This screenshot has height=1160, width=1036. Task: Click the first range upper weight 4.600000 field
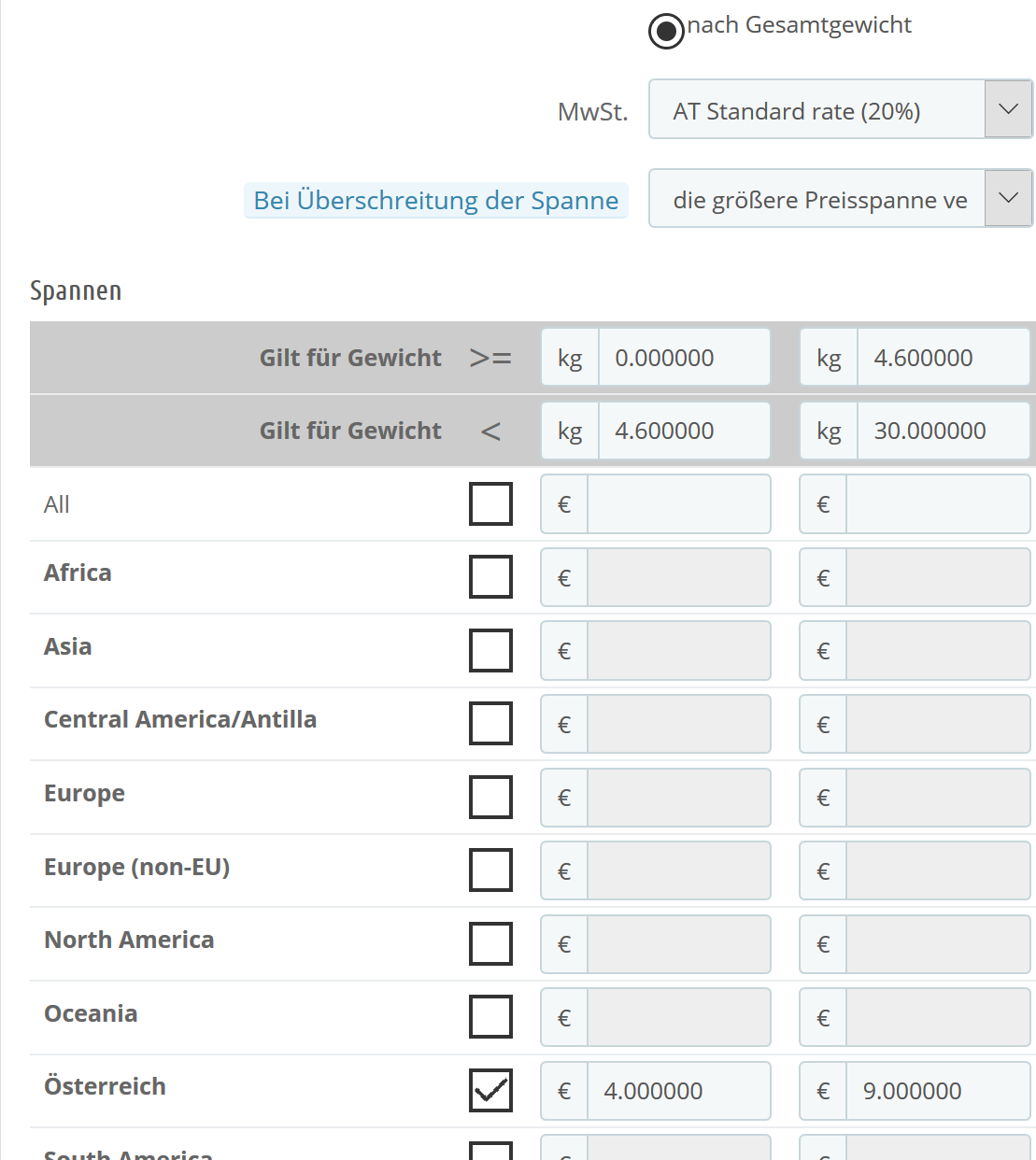683,431
